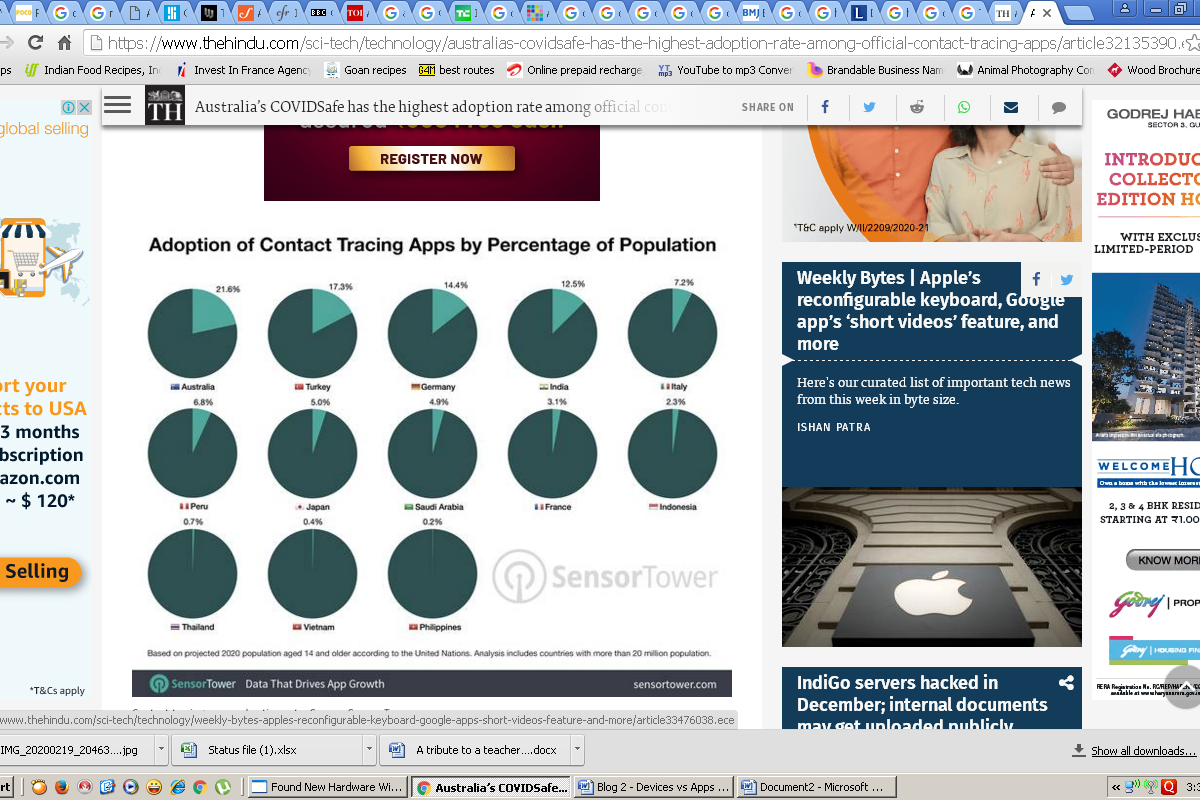This screenshot has height=800, width=1200.
Task: Switch to Blog 2 Devices vs Apps document
Action: point(654,787)
